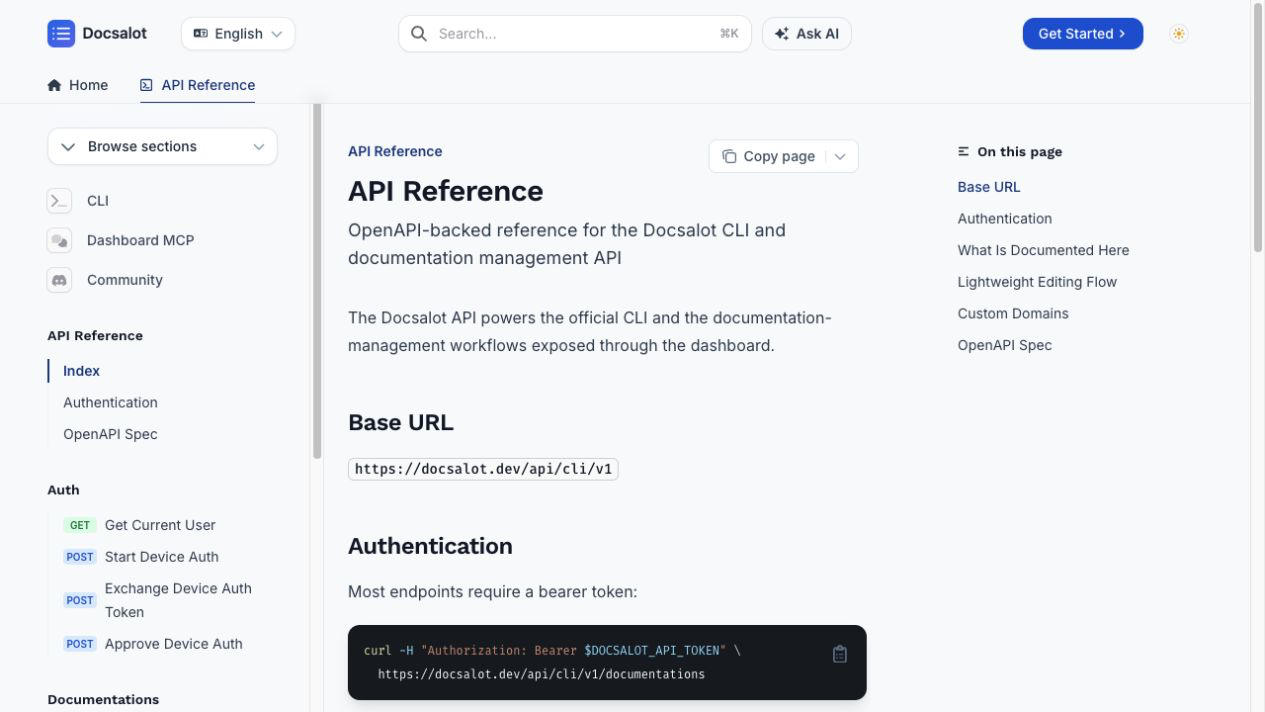Click the Community Discord icon
Screen dimensions: 1265x712
pos(59,280)
